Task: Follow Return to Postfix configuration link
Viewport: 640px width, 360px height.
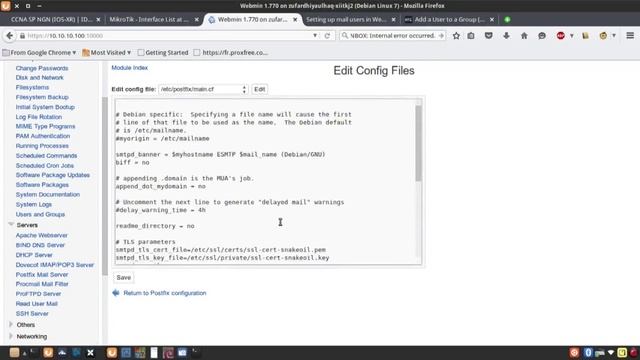Action: (x=165, y=293)
